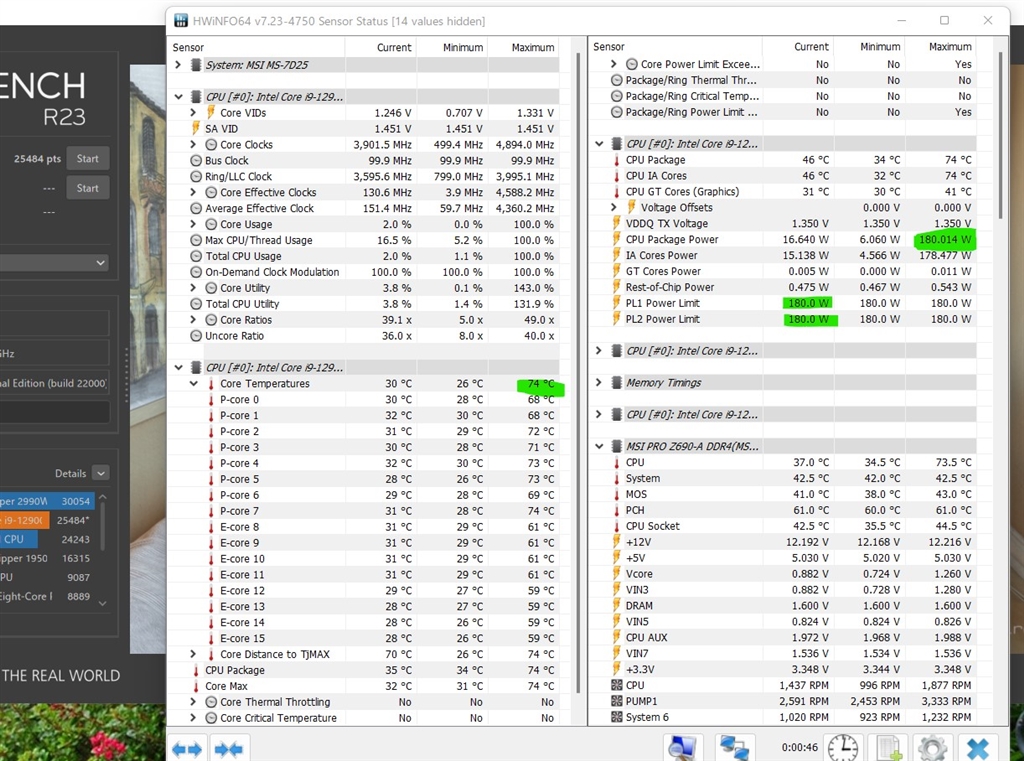Collapse the Core Temperatures list
1024x761 pixels.
pos(193,383)
